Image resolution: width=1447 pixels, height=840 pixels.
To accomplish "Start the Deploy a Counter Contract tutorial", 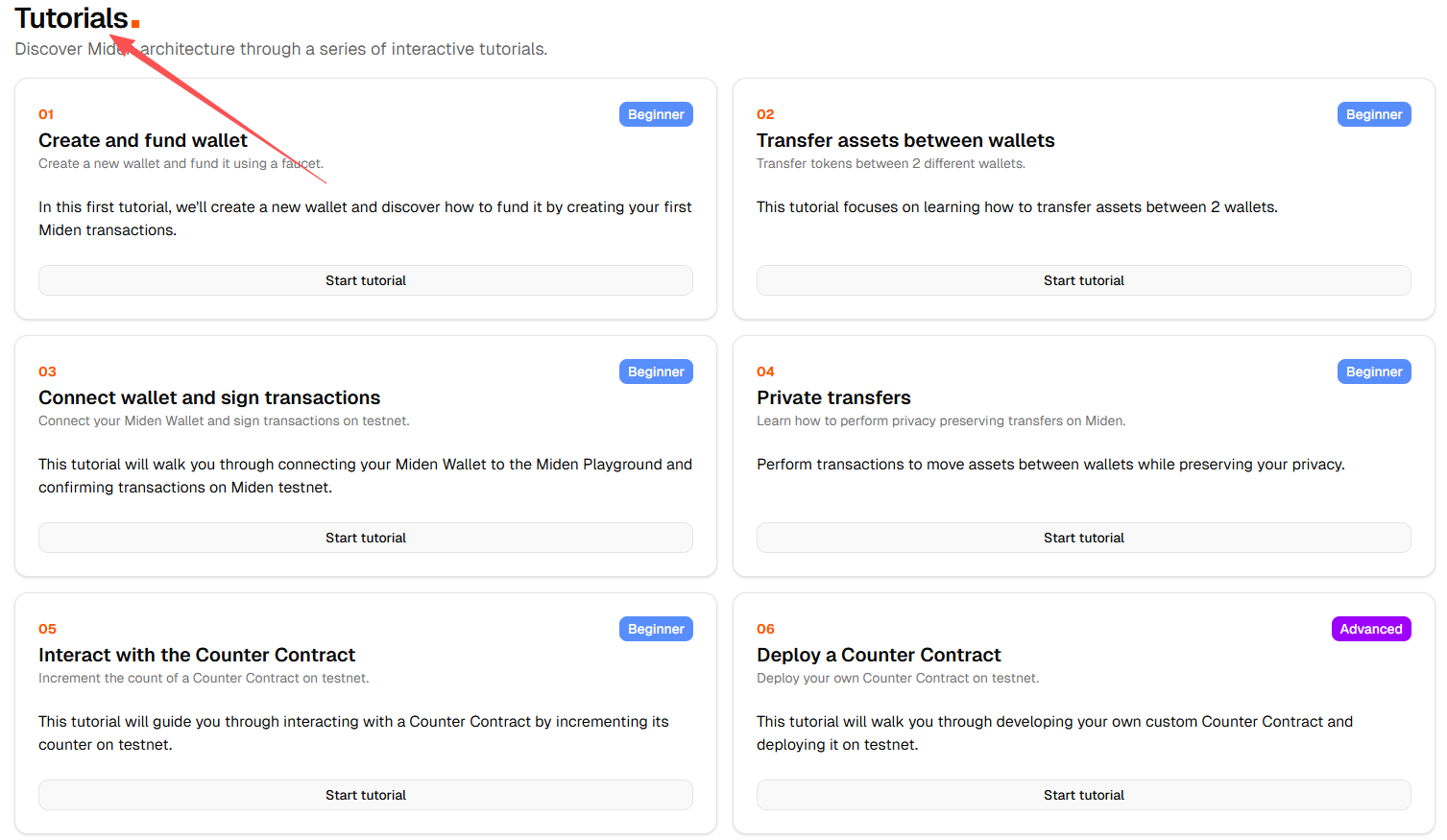I will point(1083,794).
